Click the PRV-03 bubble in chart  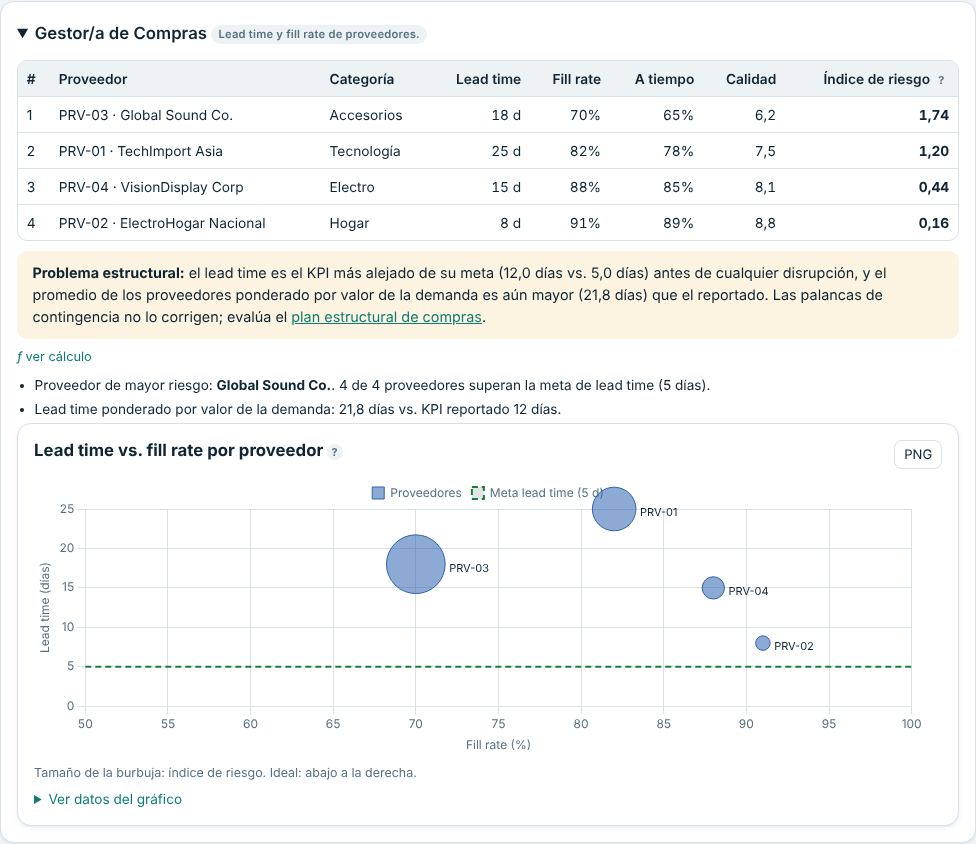[415, 564]
